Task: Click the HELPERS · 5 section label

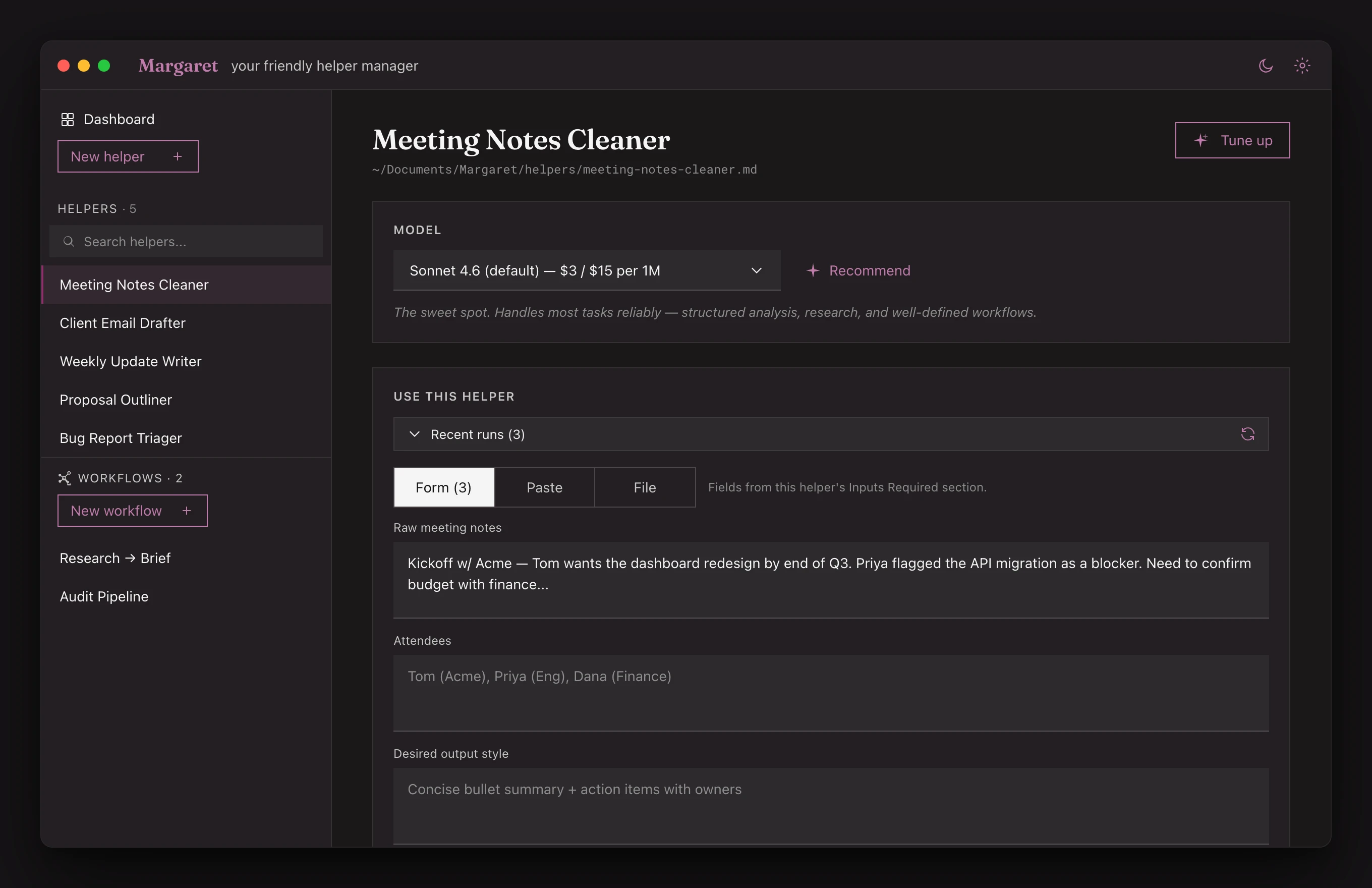Action: (97, 209)
